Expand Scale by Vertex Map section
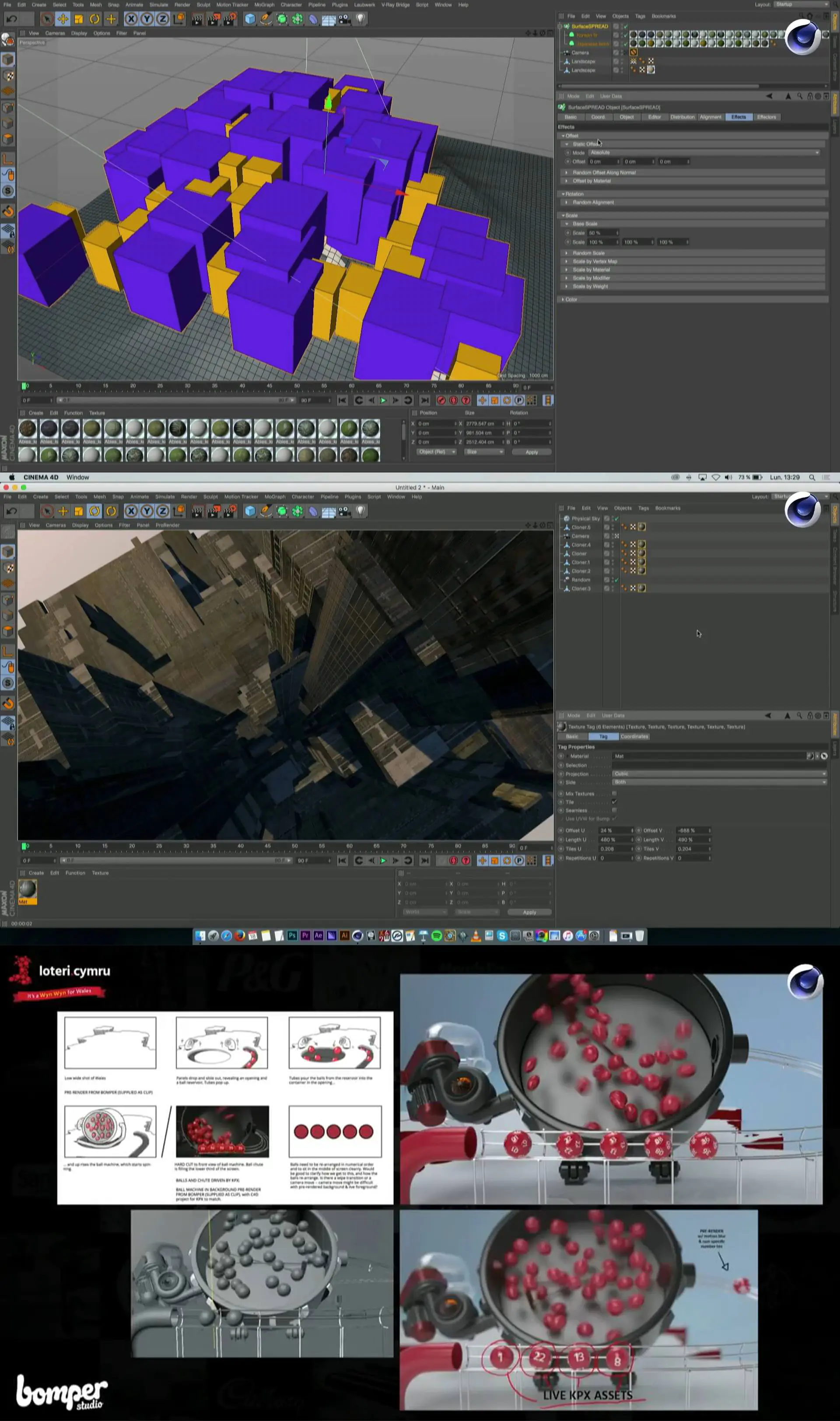Viewport: 840px width, 1421px height. click(694, 262)
